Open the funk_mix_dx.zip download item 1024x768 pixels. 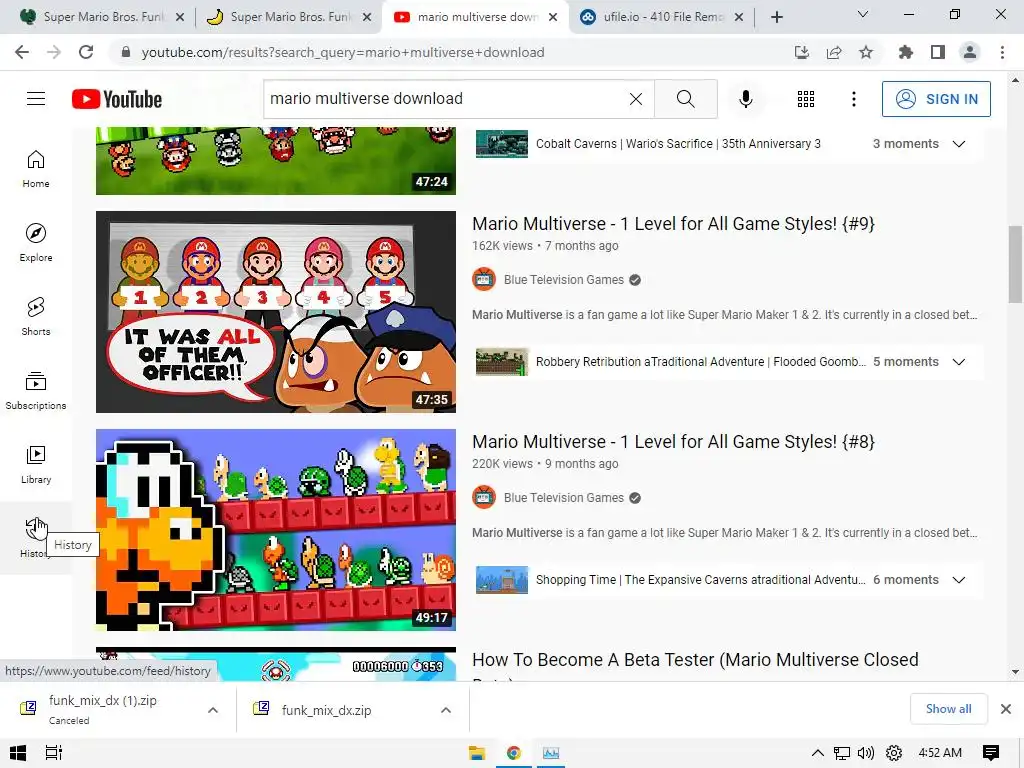coord(327,710)
